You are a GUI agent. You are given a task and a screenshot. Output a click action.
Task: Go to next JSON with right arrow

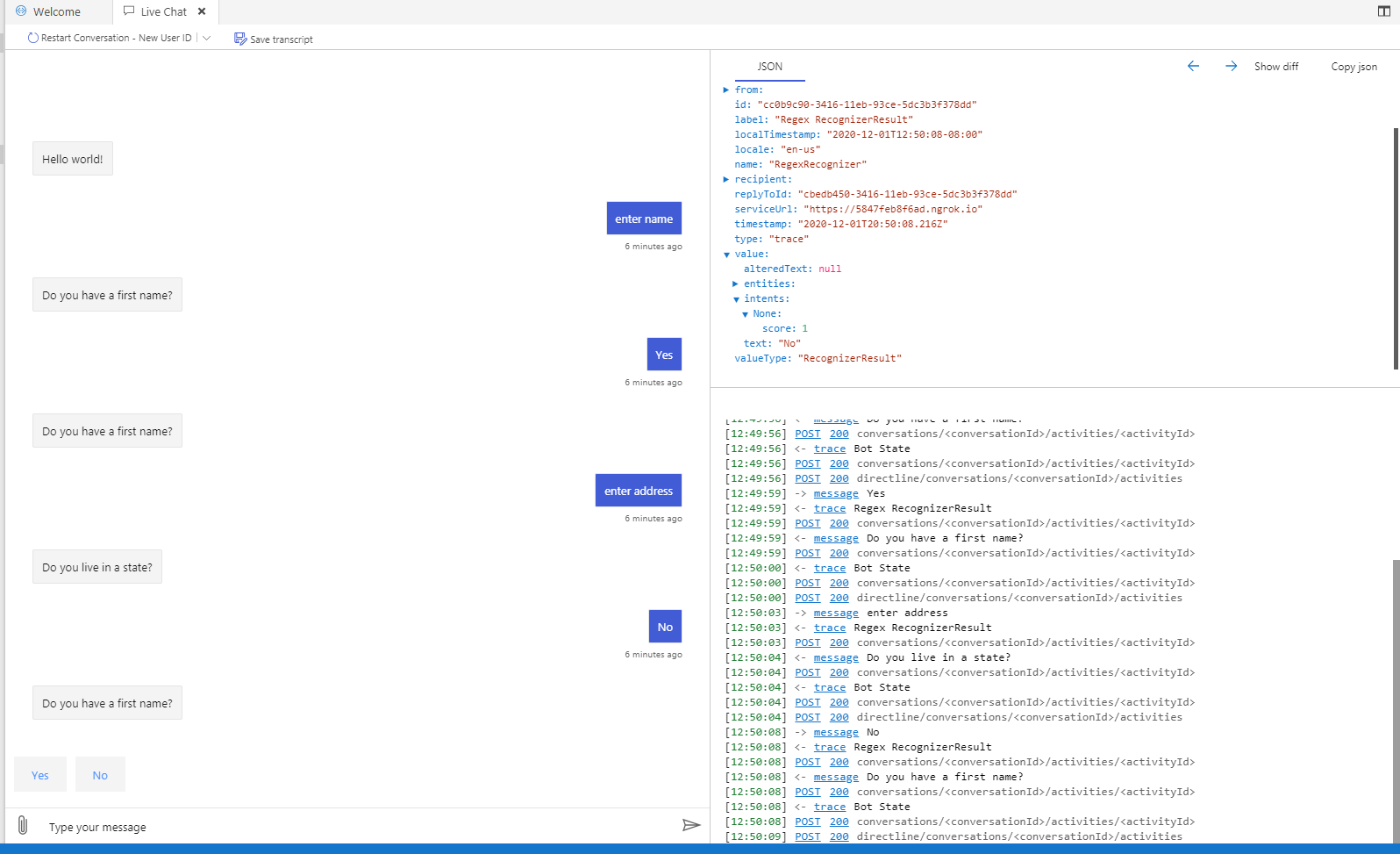tap(1231, 66)
